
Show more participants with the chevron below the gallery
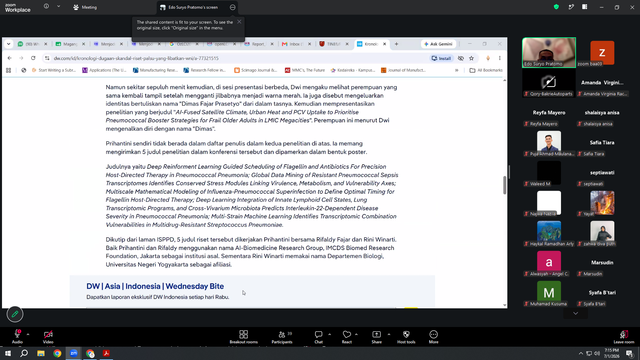tap(576, 313)
